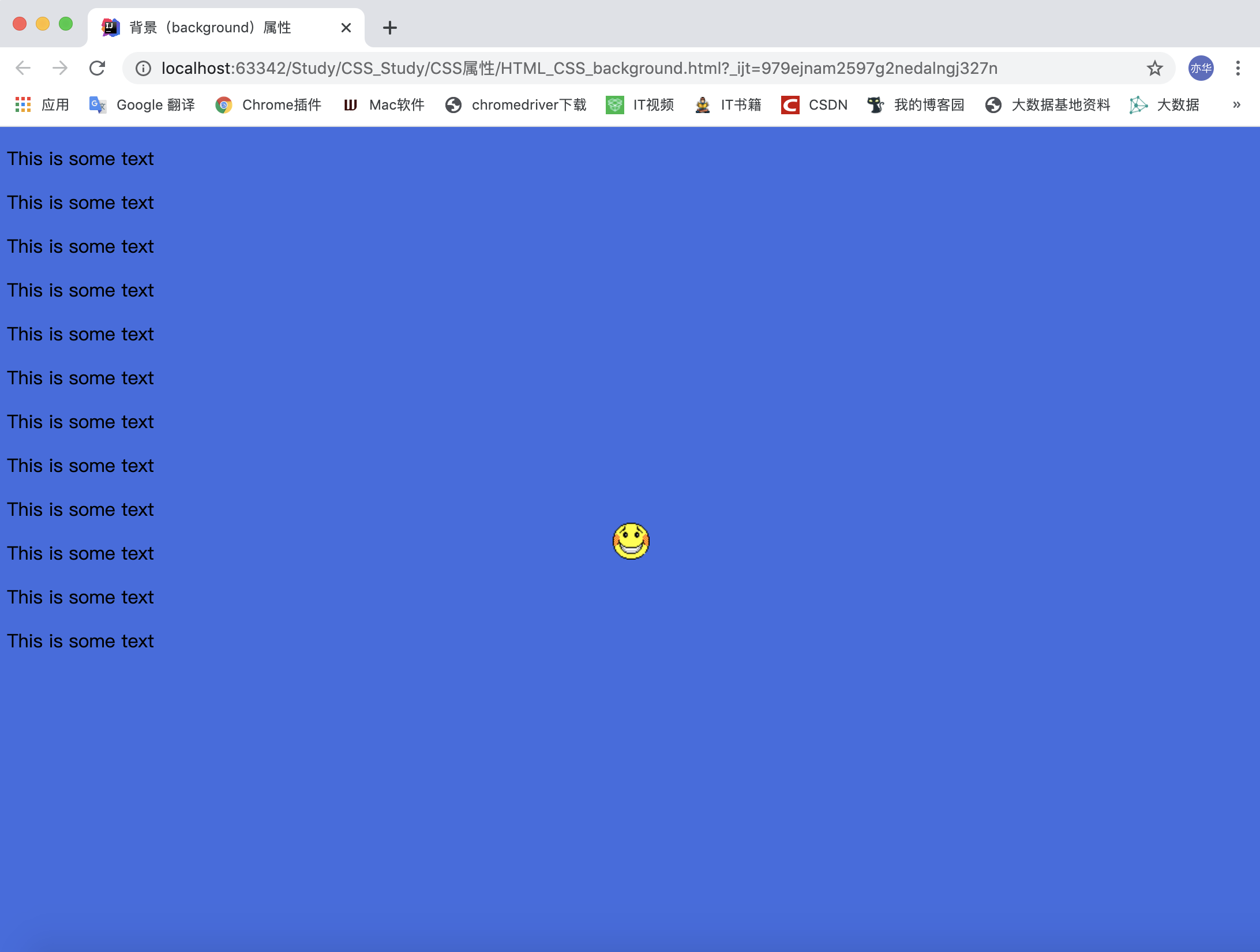This screenshot has width=1260, height=952.
Task: Click the tab's IntelliJ favicon
Action: tap(111, 27)
